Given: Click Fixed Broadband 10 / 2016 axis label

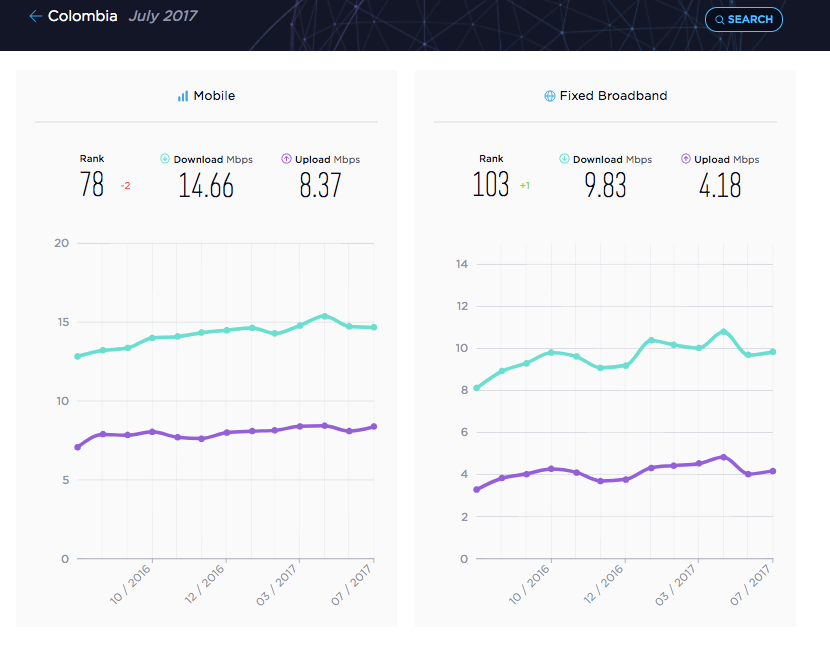Looking at the screenshot, I should click(529, 584).
